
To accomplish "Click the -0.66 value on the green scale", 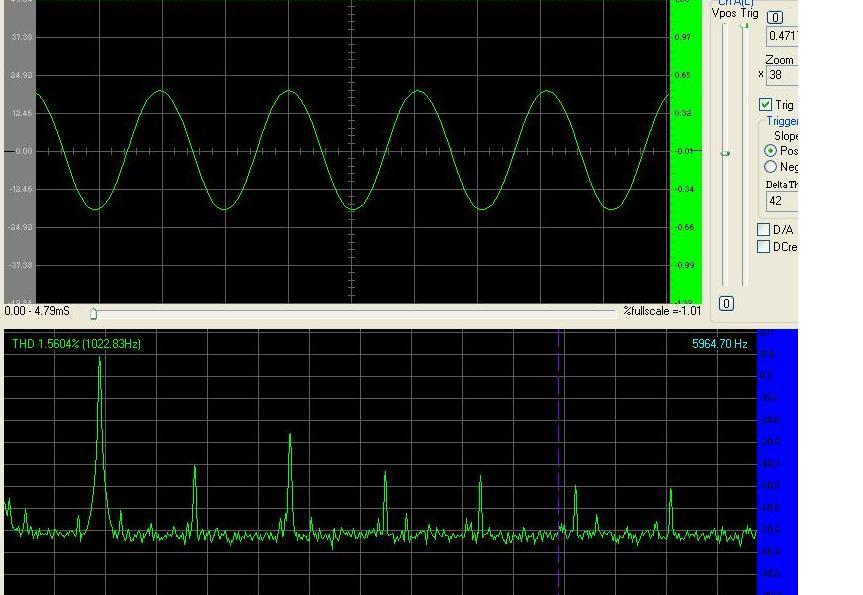I will (x=684, y=227).
